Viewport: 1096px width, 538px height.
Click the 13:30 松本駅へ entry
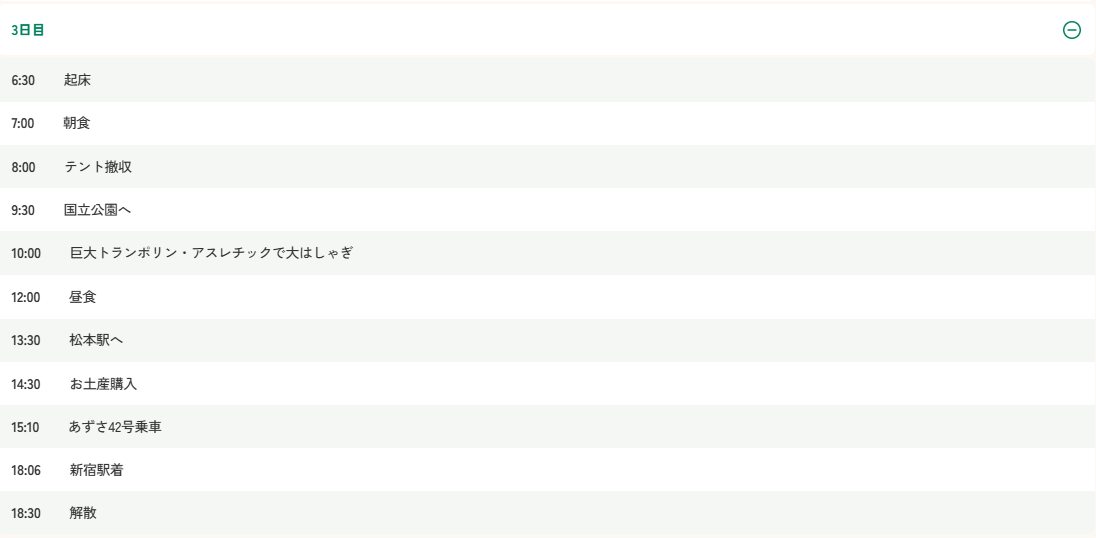coord(548,340)
